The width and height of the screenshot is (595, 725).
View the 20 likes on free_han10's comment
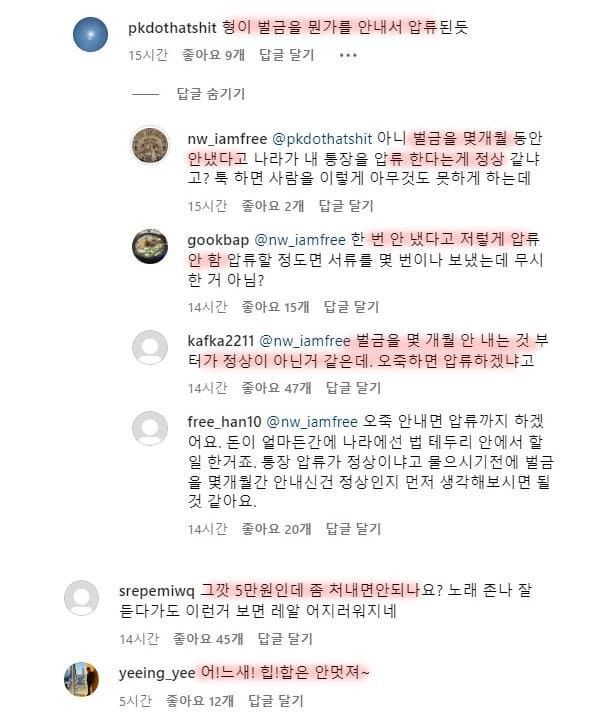(x=276, y=528)
